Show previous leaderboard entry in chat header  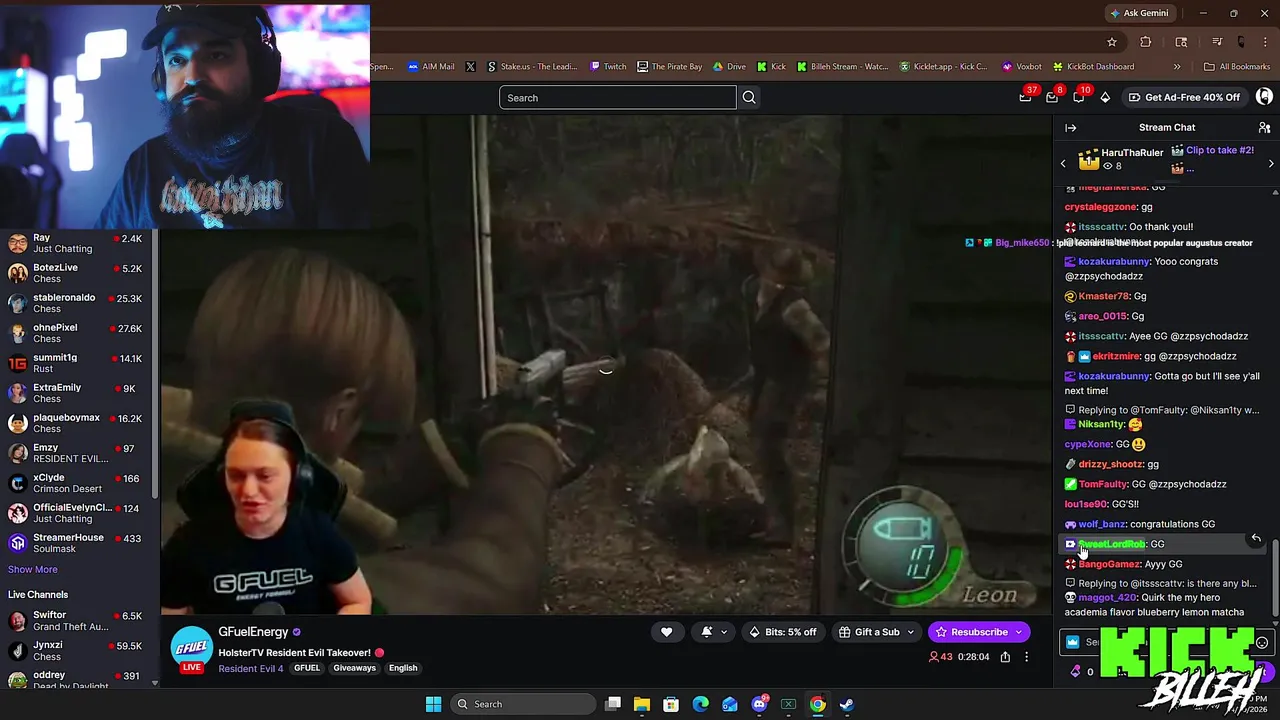pos(1063,163)
